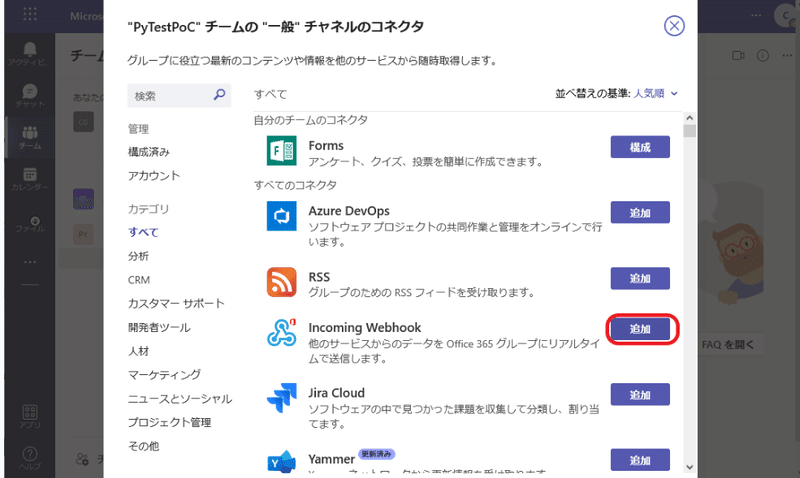Open the Teams app launcher grid
Image resolution: width=800 pixels, height=478 pixels.
coord(30,13)
